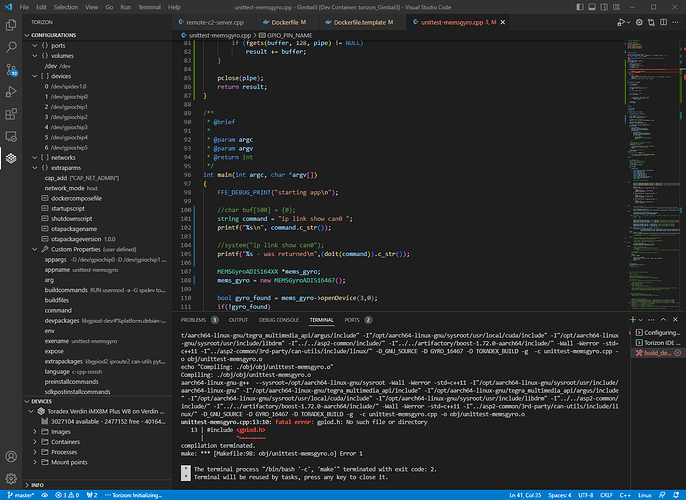Collapse Custom Properties node

35,249
